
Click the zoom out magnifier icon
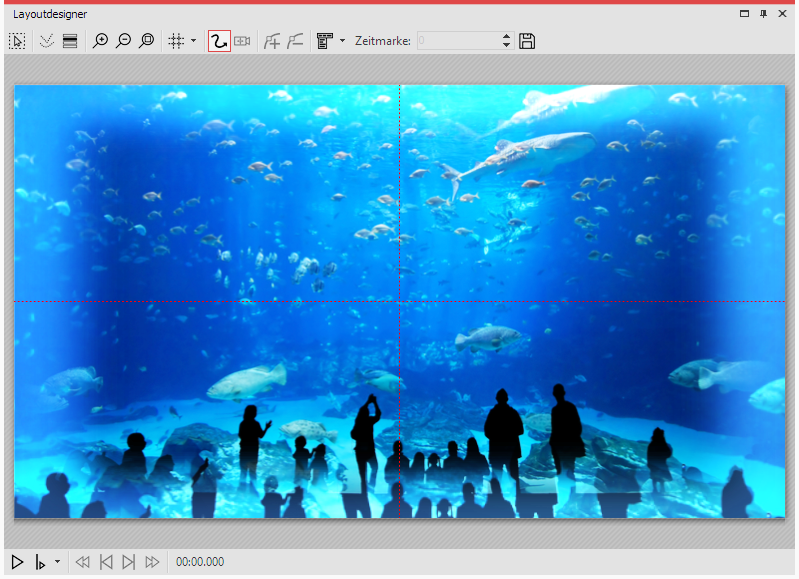click(x=123, y=41)
